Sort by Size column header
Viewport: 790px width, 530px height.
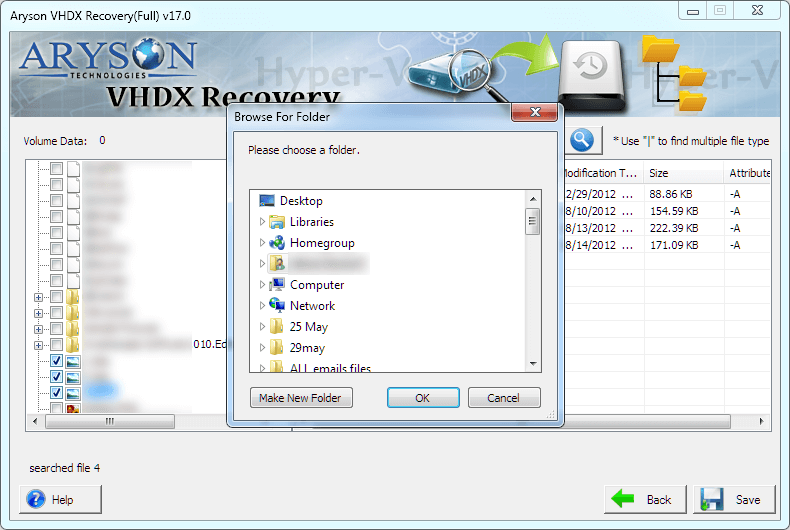[x=683, y=173]
